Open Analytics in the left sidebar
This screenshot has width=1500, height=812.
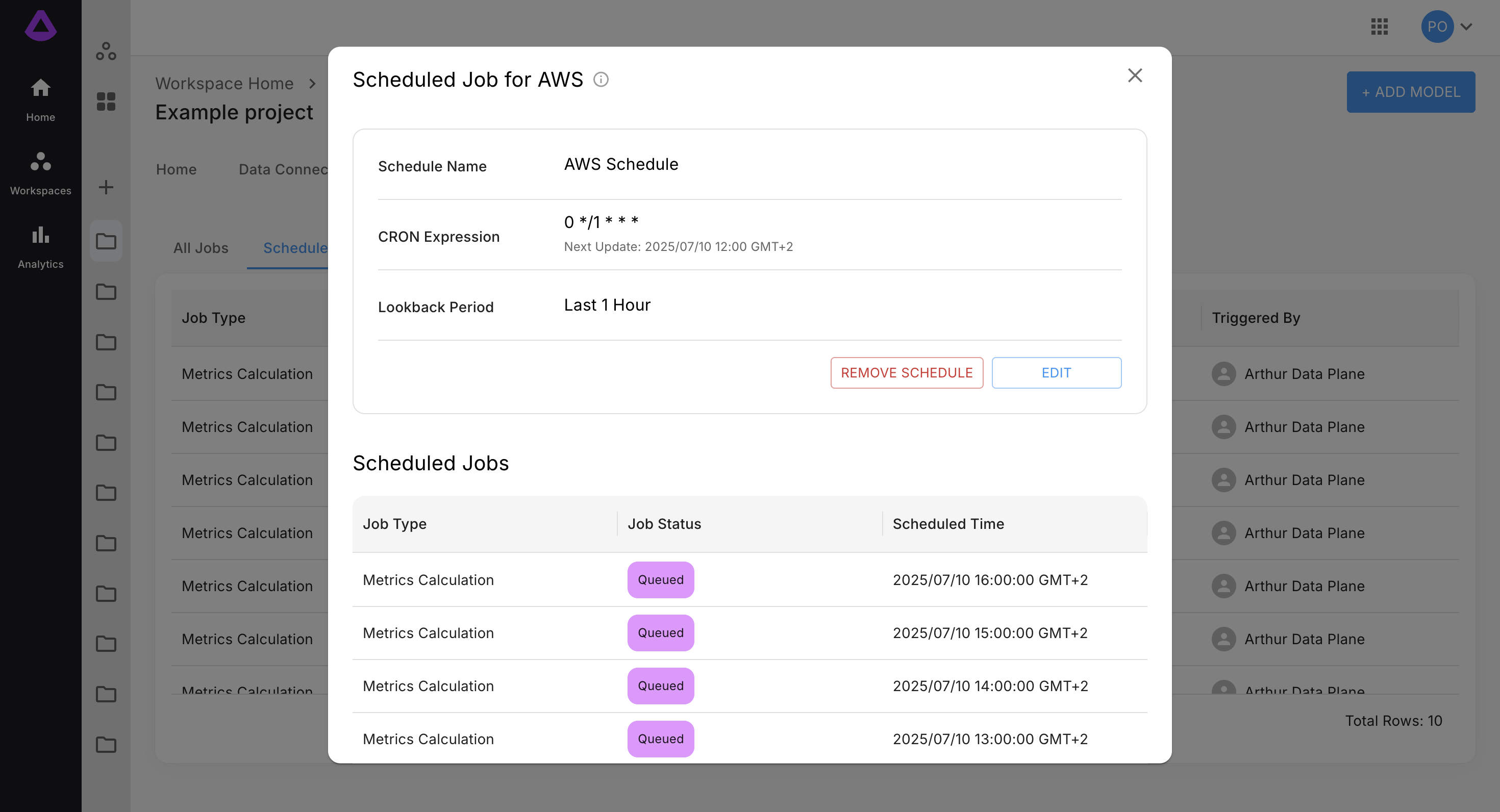coord(41,247)
